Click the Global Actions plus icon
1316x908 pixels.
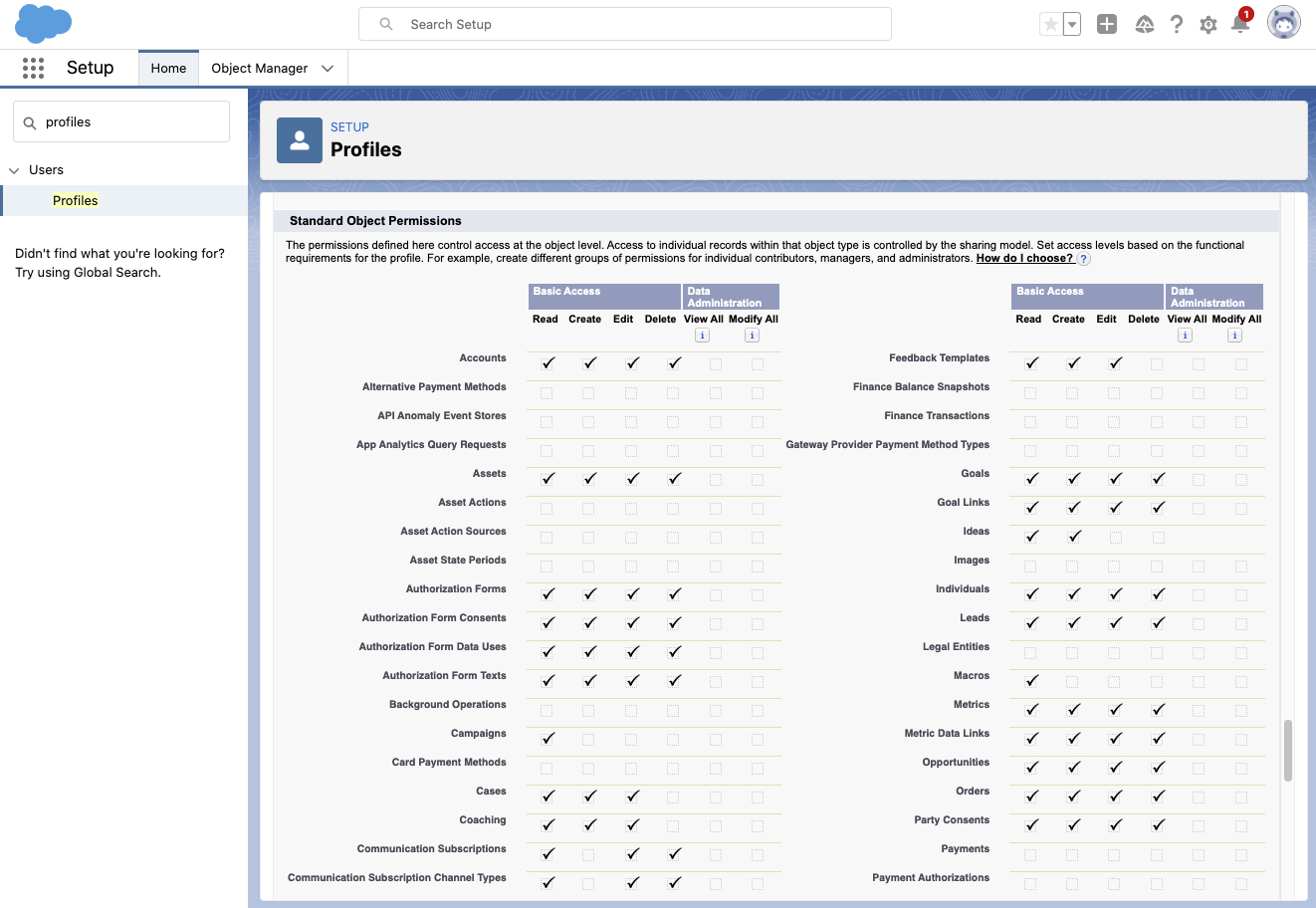point(1107,24)
